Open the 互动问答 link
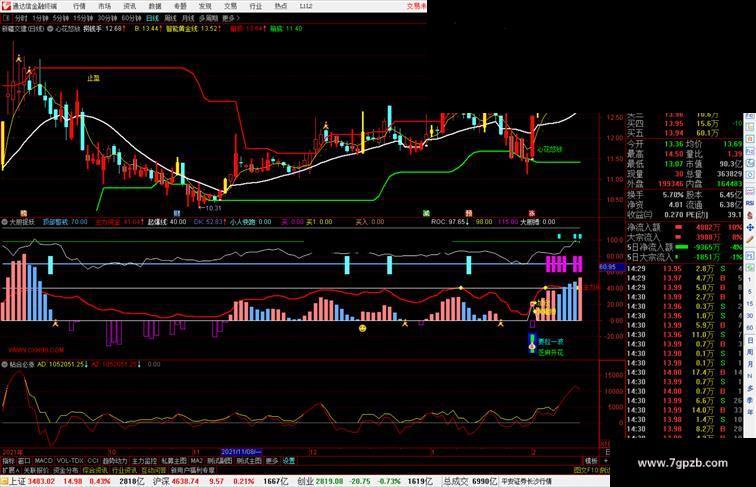The width and height of the screenshot is (756, 487). (x=153, y=470)
